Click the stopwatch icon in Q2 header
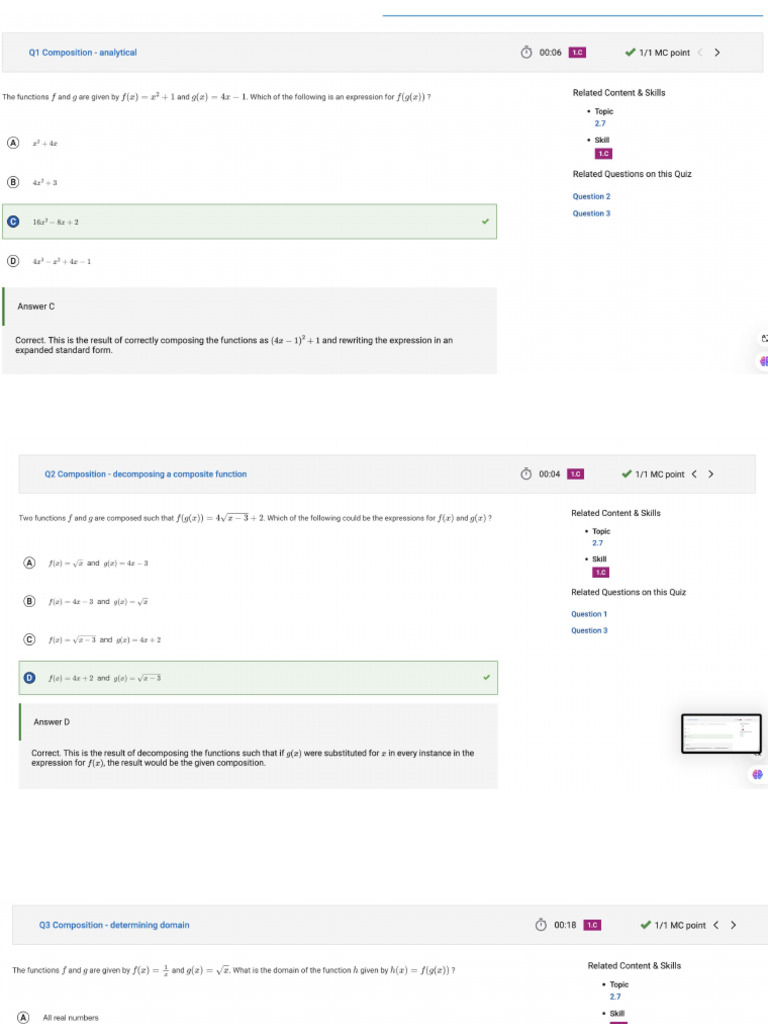Screen dimensions: 768x1024 (x=526, y=474)
